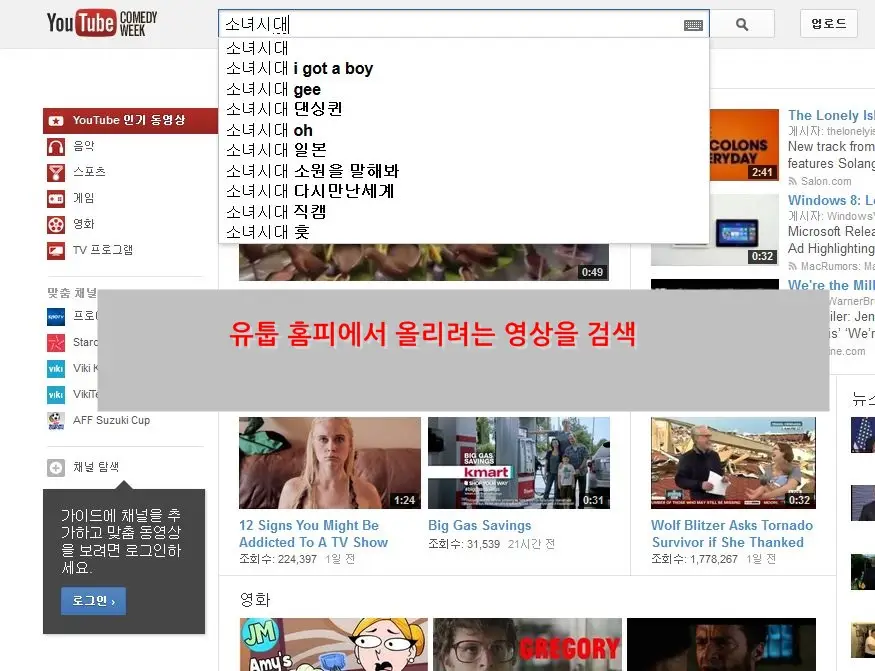Open the 0:49 featured video thumbnail
The width and height of the screenshot is (875, 671).
pos(424,262)
